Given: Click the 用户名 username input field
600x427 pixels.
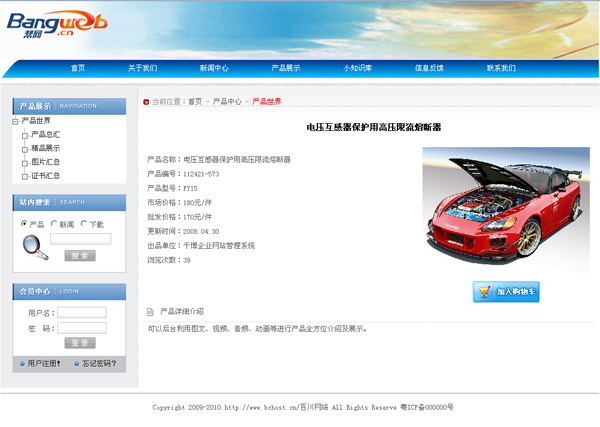Looking at the screenshot, I should pos(82,313).
